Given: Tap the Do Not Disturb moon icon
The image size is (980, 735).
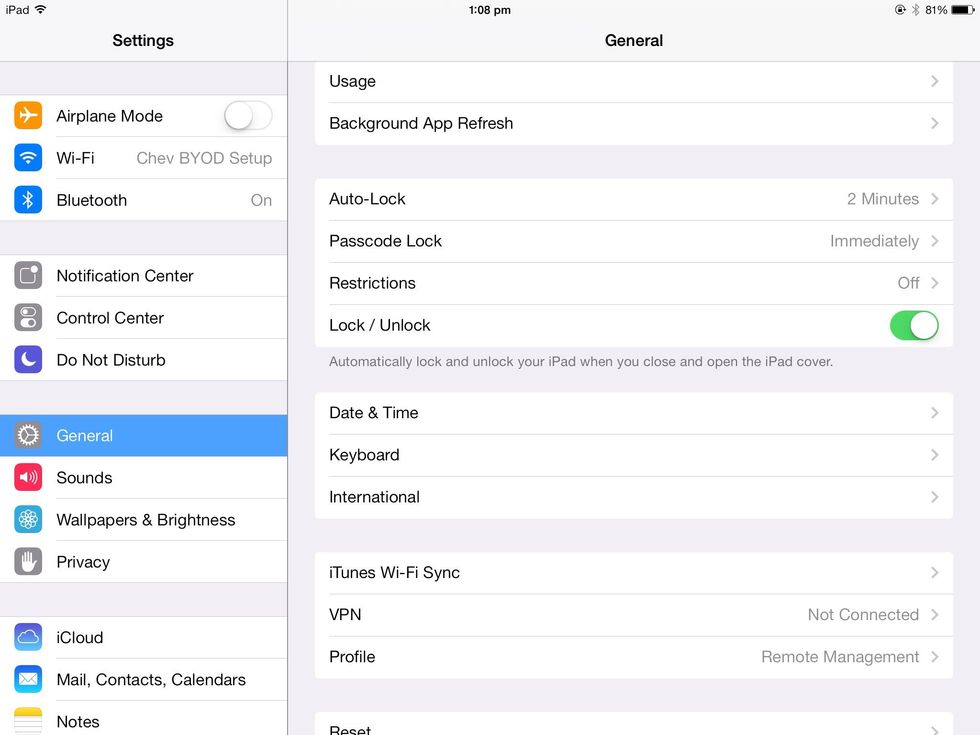Looking at the screenshot, I should click(x=28, y=360).
